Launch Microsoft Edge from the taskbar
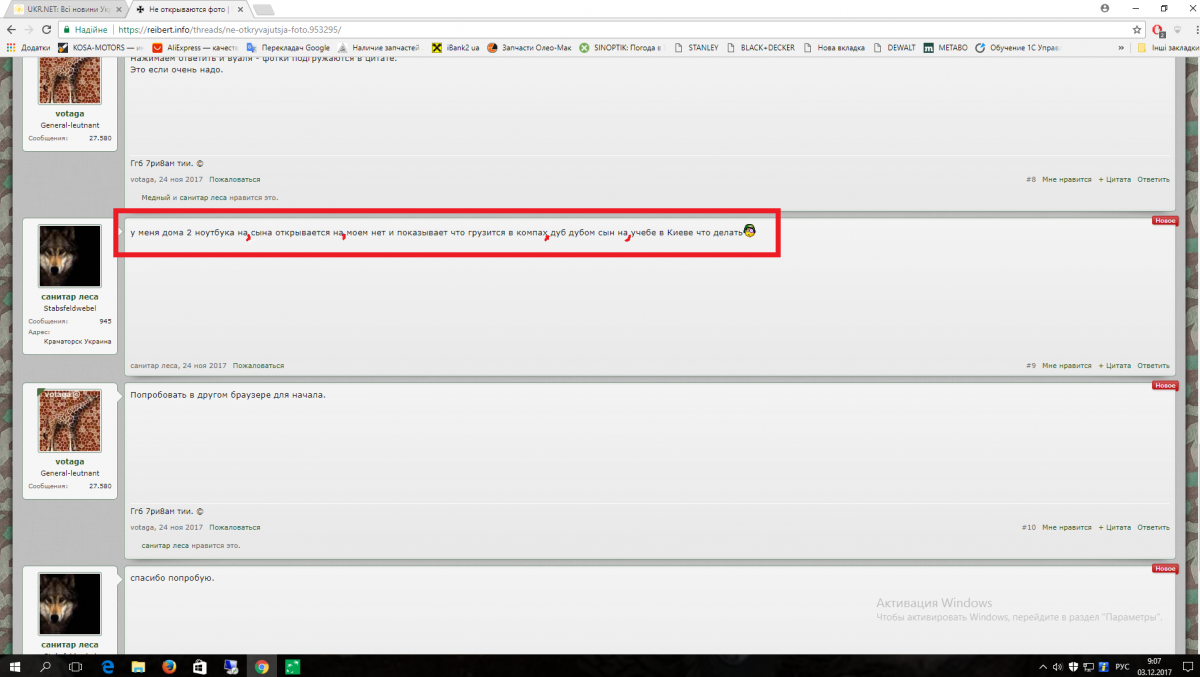The width and height of the screenshot is (1200, 677). click(x=107, y=666)
